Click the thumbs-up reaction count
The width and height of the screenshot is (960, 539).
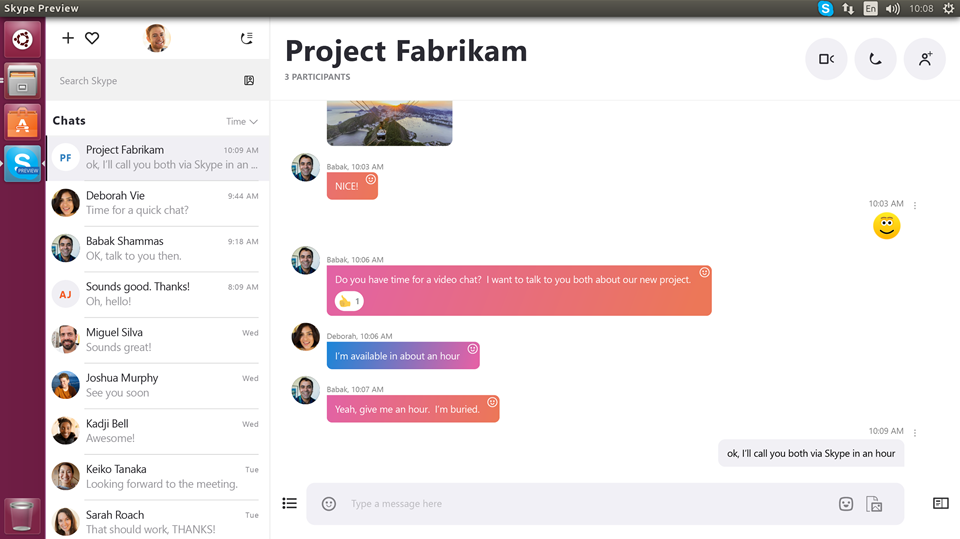[x=349, y=301]
